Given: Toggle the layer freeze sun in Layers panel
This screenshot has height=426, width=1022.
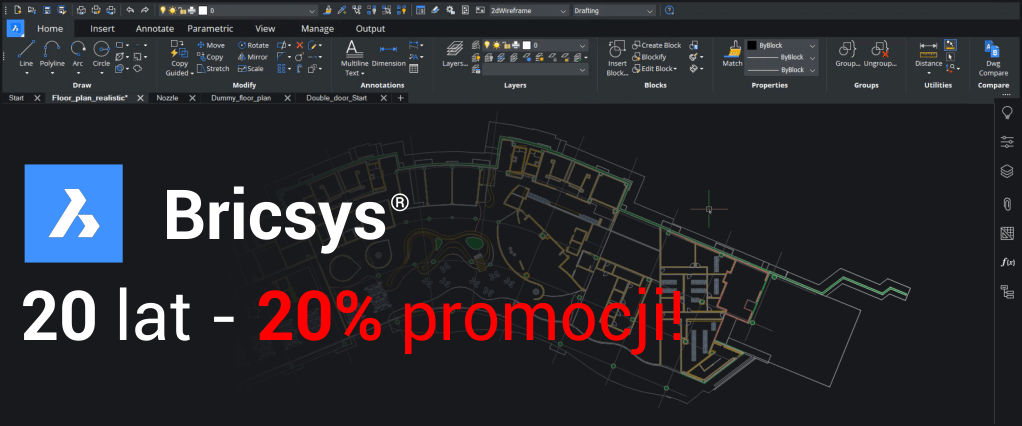Looking at the screenshot, I should point(497,45).
